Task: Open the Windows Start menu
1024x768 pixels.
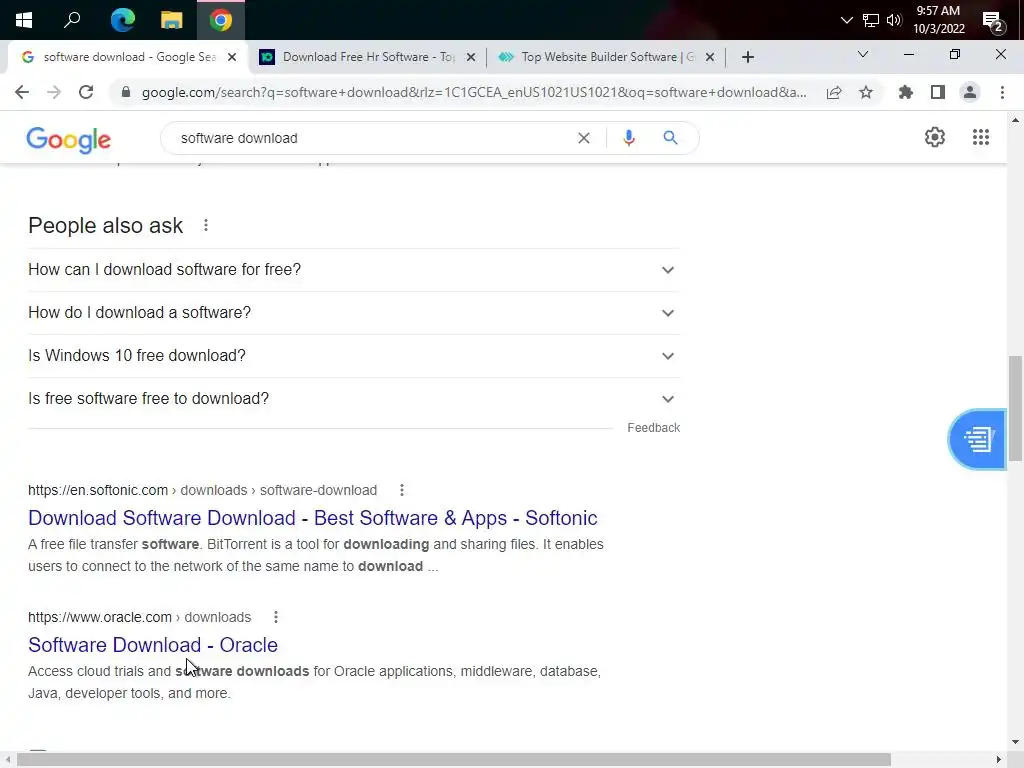Action: click(24, 20)
